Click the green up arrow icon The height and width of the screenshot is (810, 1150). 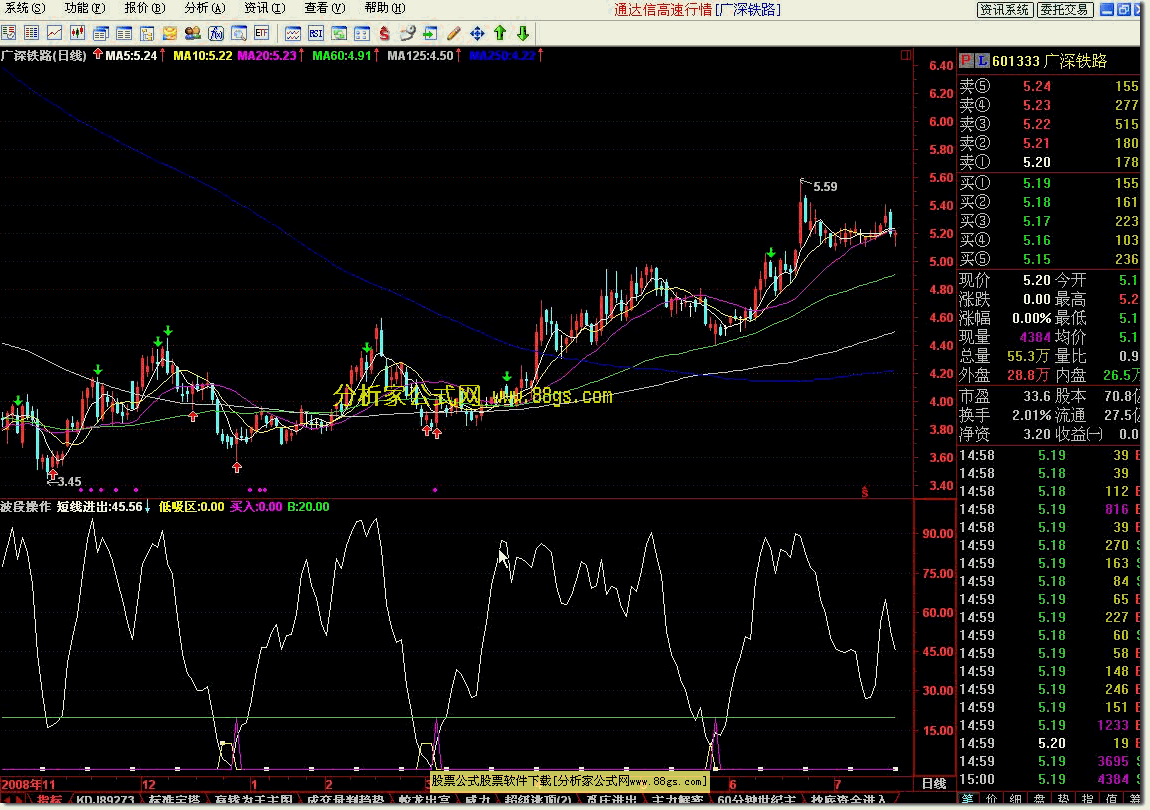point(500,33)
